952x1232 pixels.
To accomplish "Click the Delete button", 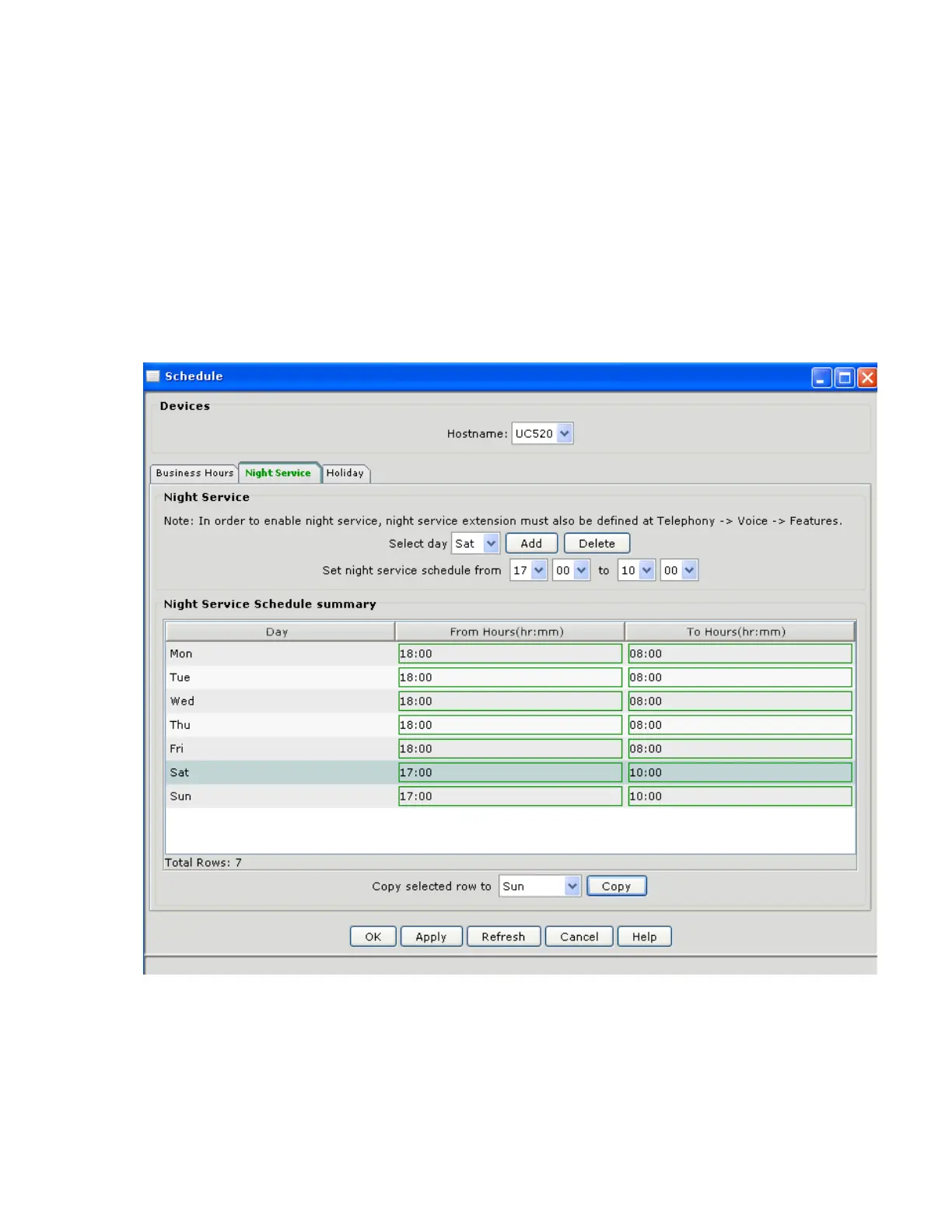I will point(597,544).
